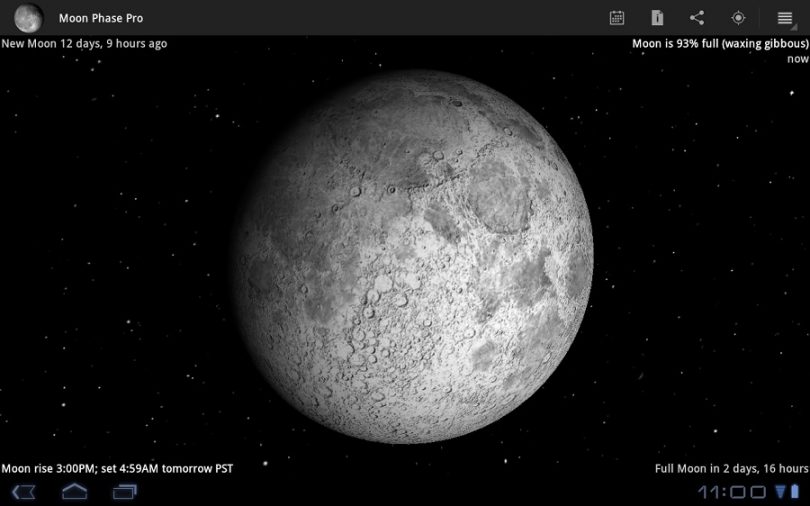Tap the system clock showing 11:00
This screenshot has height=506, width=810.
pos(731,491)
